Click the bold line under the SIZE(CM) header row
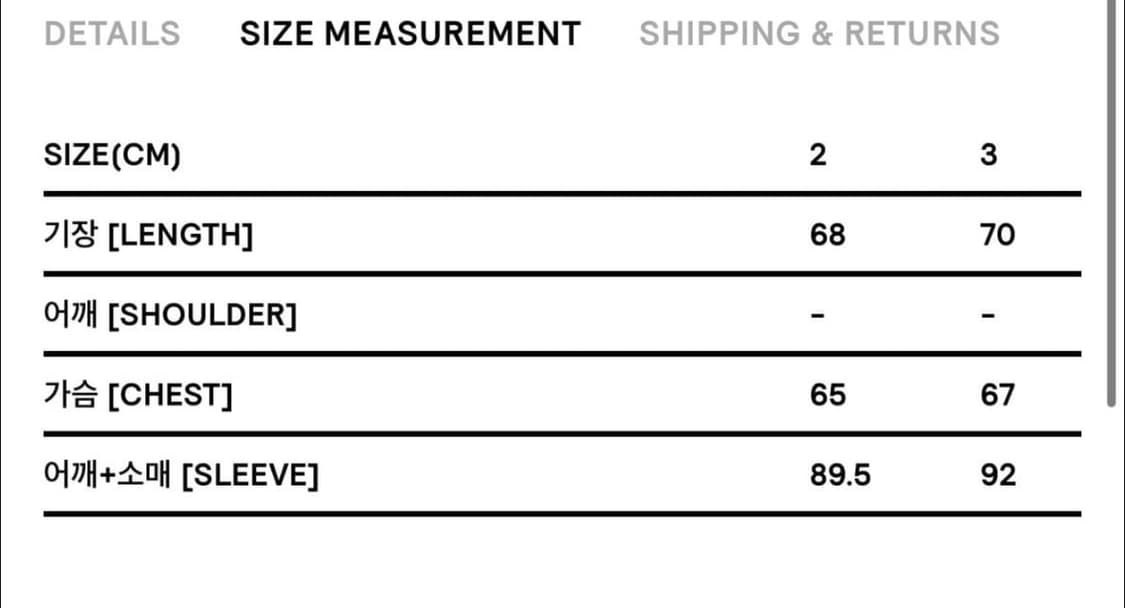The width and height of the screenshot is (1125, 608). pos(562,194)
